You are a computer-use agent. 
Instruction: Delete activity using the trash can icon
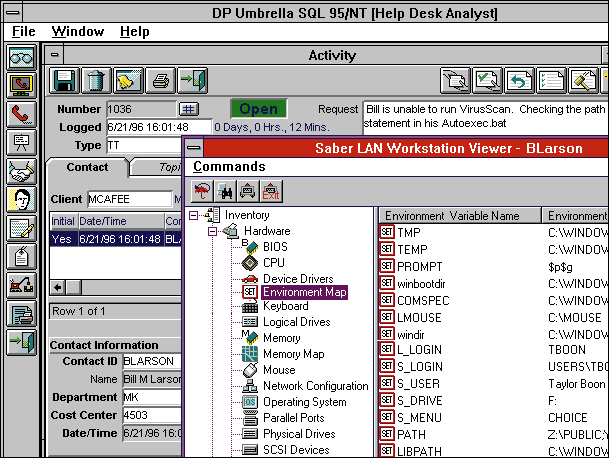(96, 81)
